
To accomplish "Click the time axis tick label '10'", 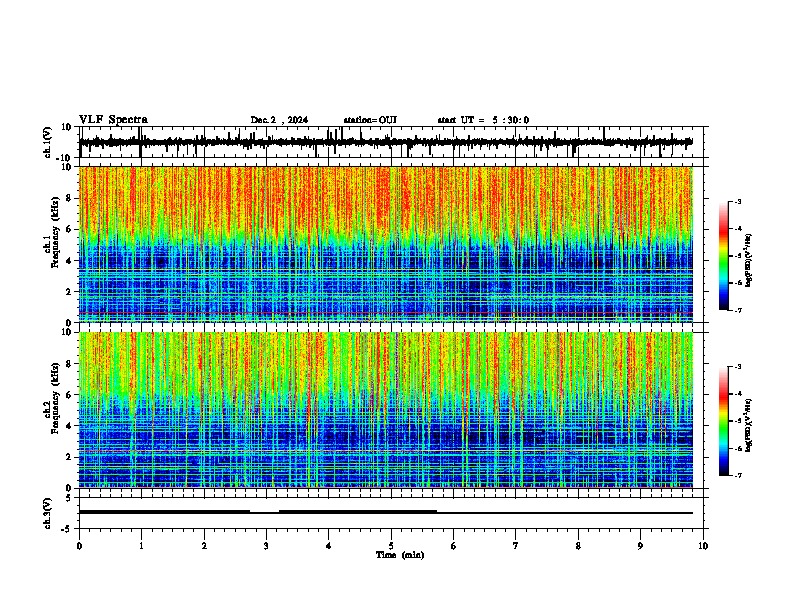I will pyautogui.click(x=703, y=546).
